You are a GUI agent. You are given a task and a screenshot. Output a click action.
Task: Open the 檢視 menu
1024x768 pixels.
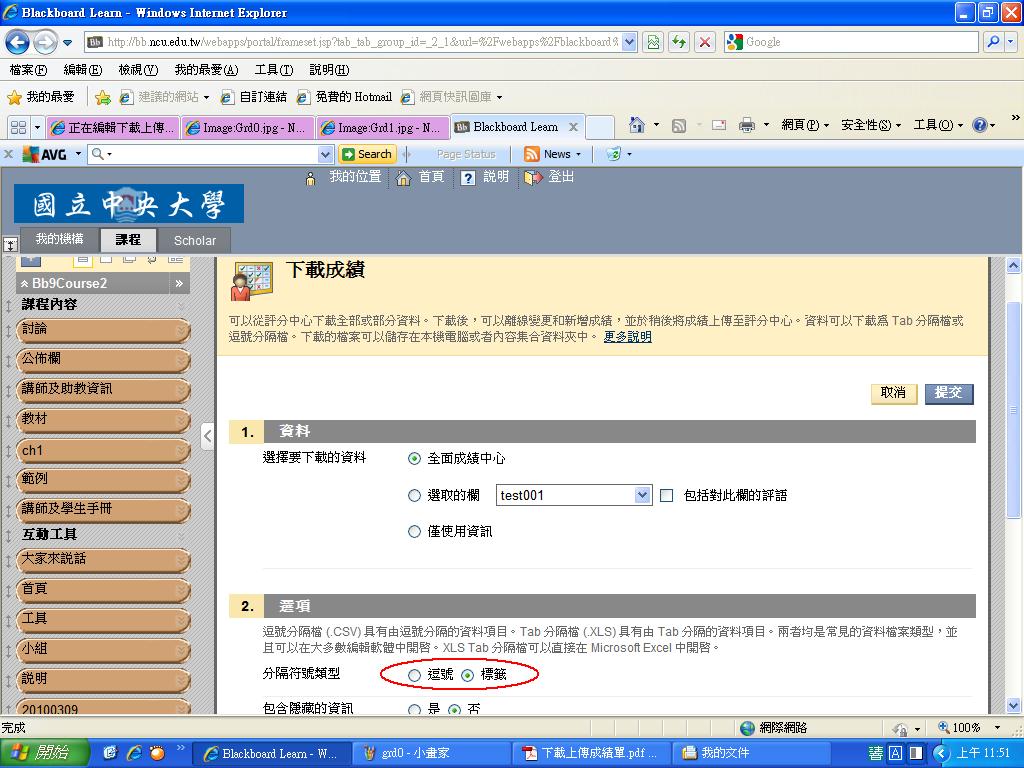tap(137, 70)
